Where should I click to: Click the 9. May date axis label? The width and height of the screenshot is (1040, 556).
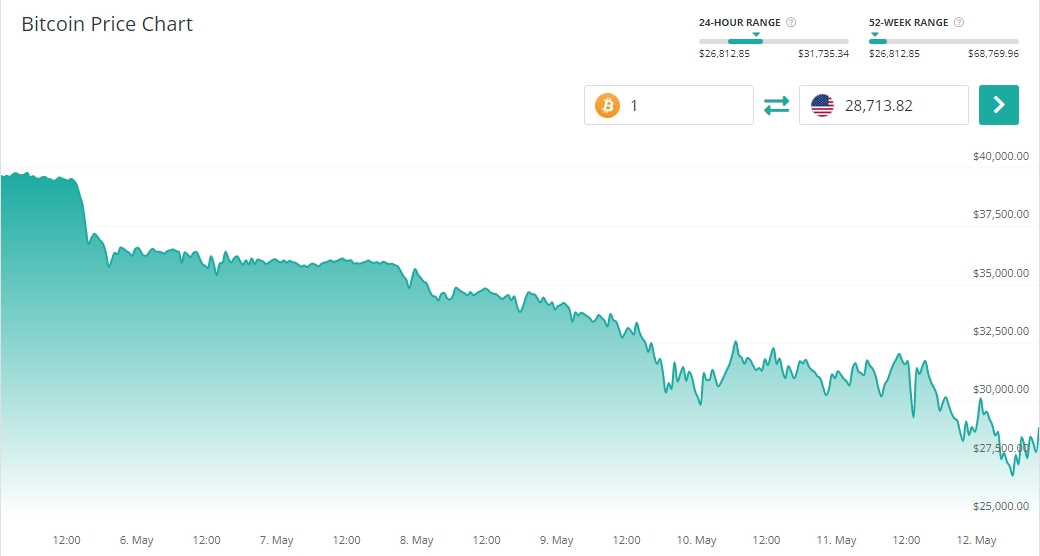tap(557, 540)
